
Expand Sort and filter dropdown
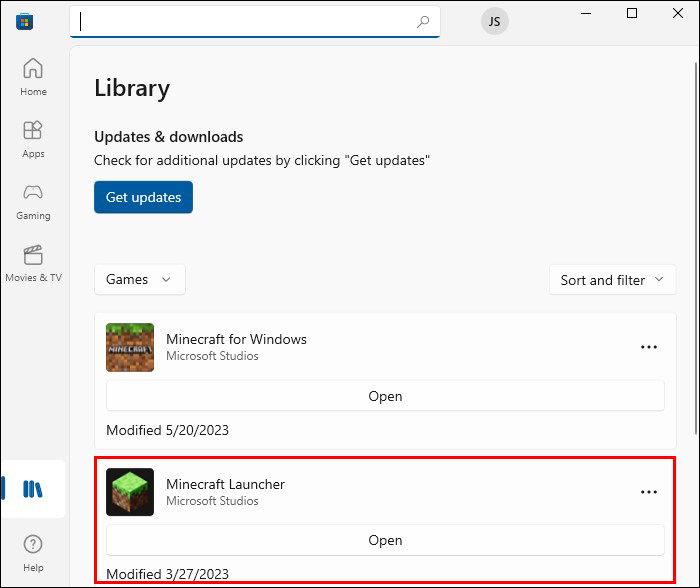612,280
